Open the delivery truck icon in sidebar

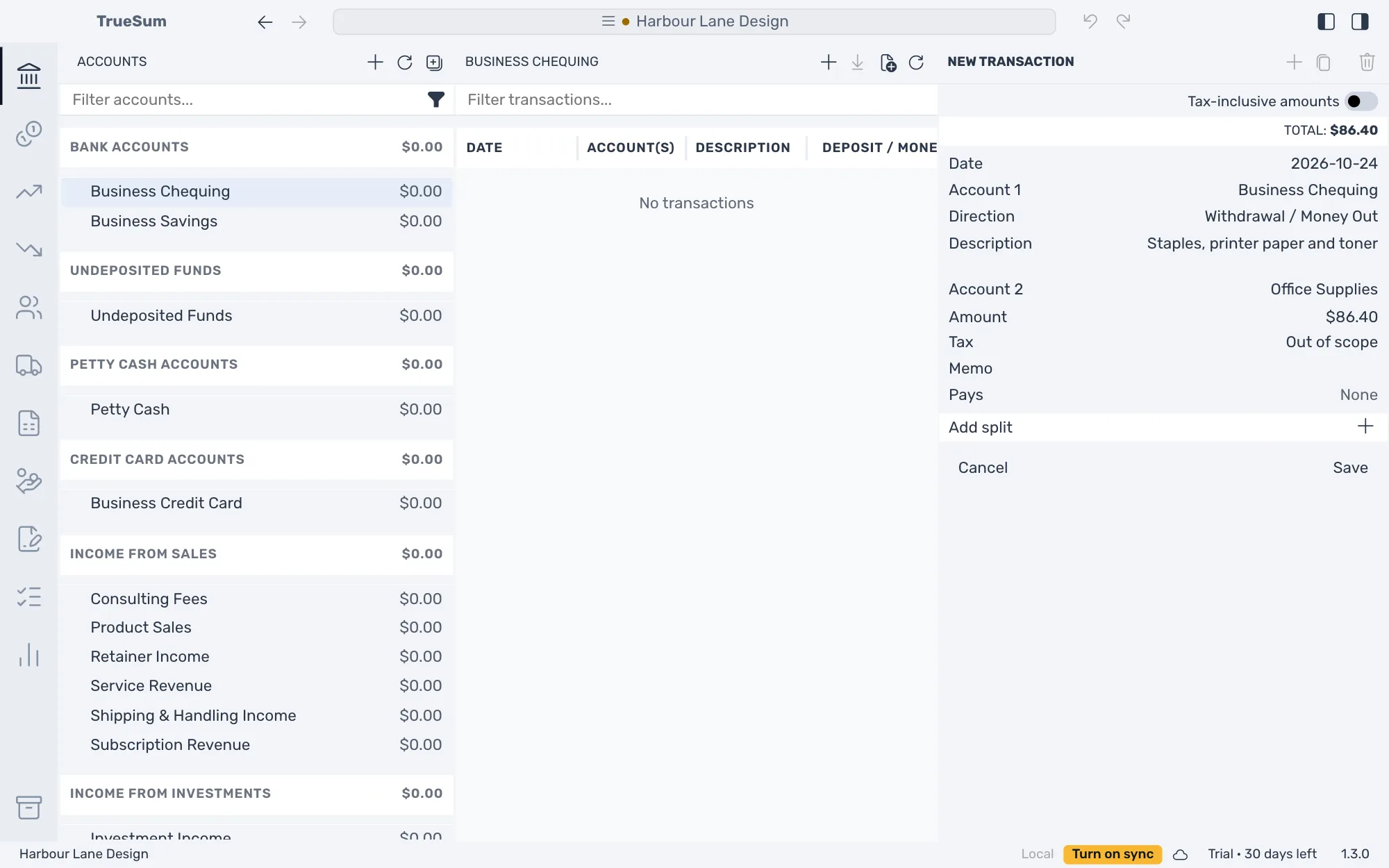[29, 365]
